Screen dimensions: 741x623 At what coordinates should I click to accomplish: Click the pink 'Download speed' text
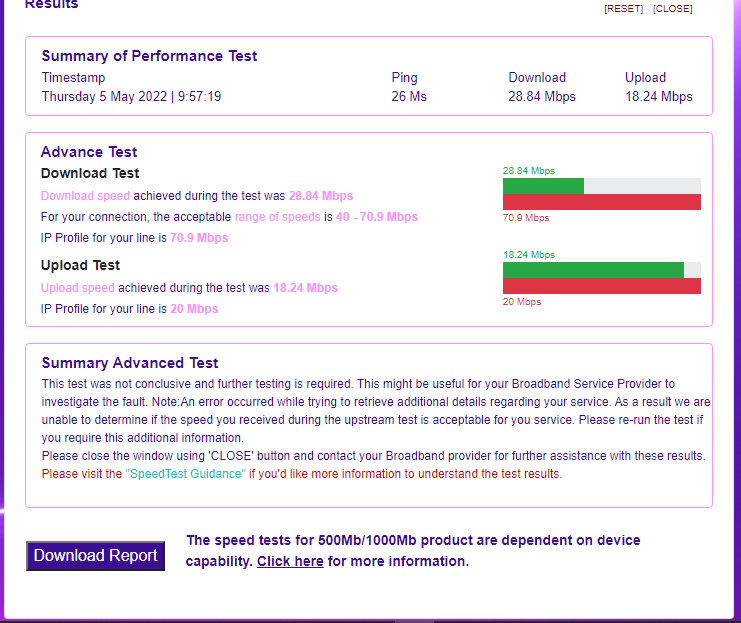tap(85, 196)
